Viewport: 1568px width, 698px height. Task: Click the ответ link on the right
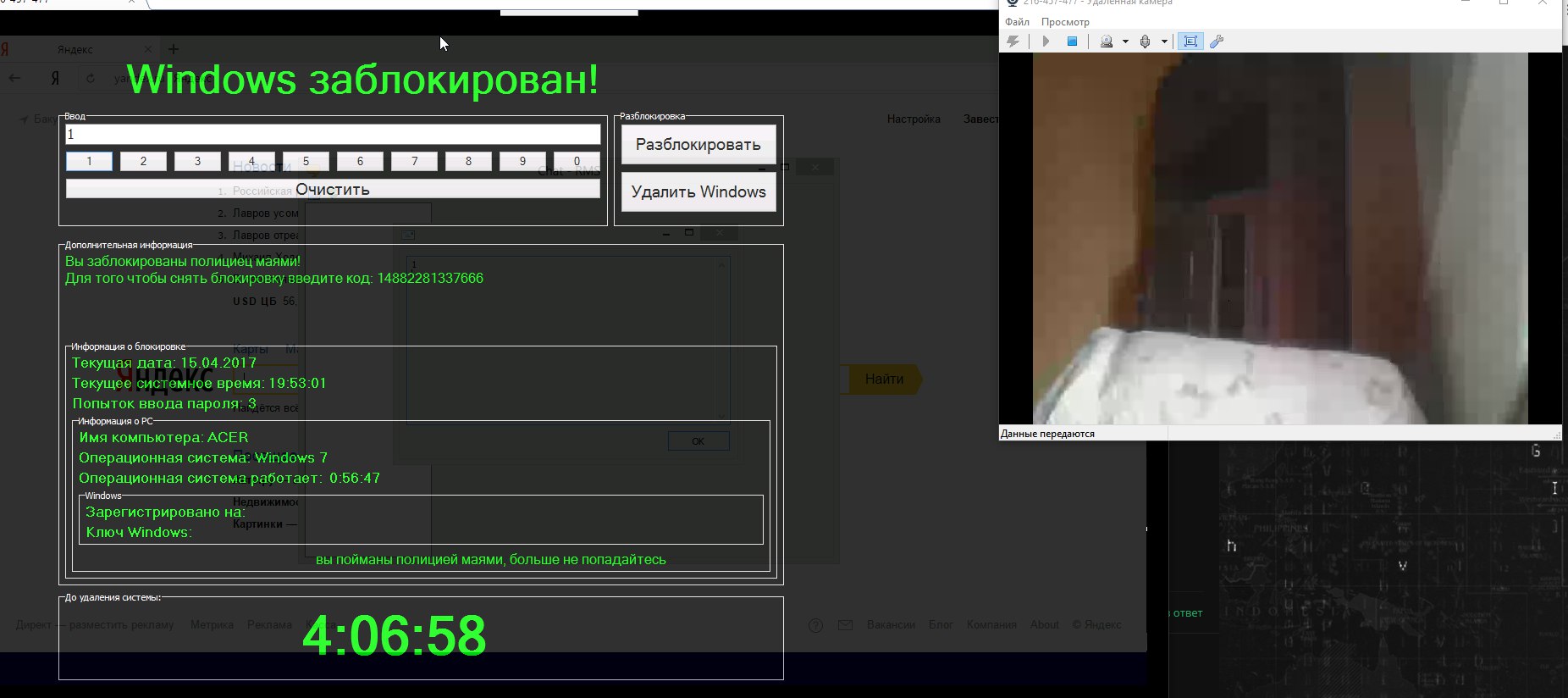point(1187,612)
